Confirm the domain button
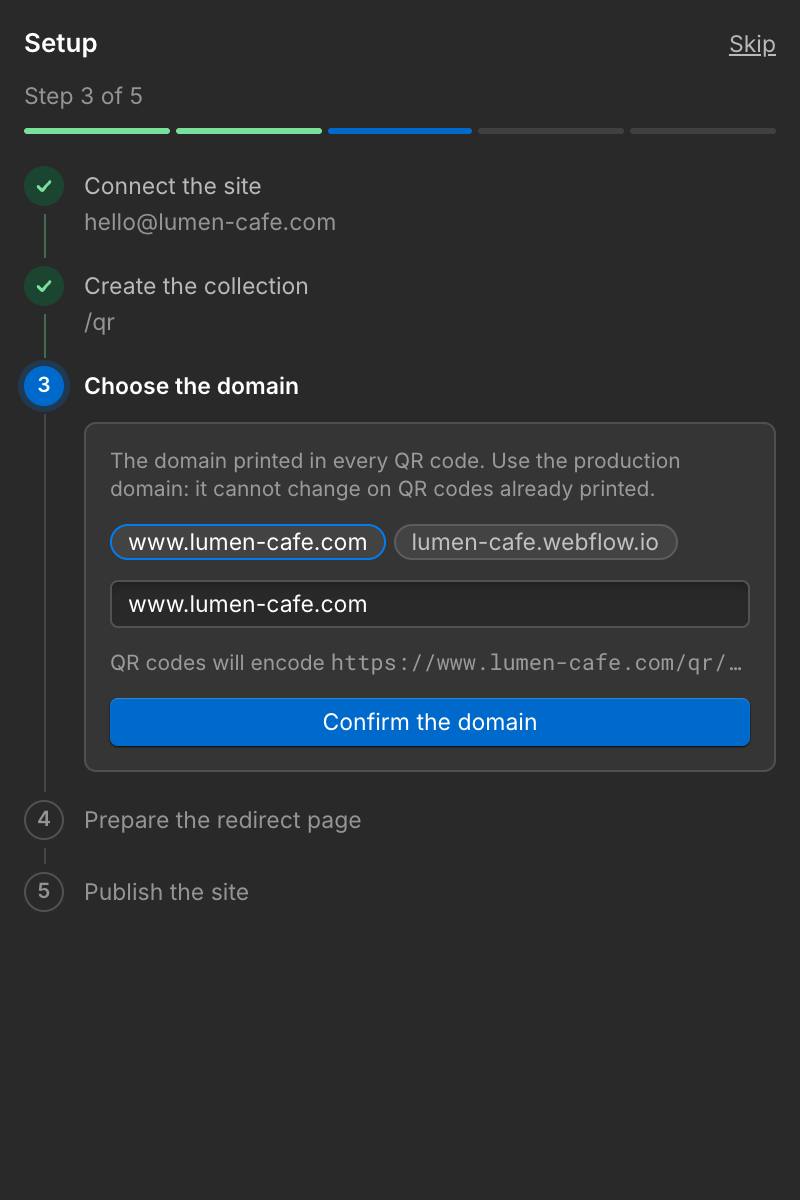800x1200 pixels. 430,722
